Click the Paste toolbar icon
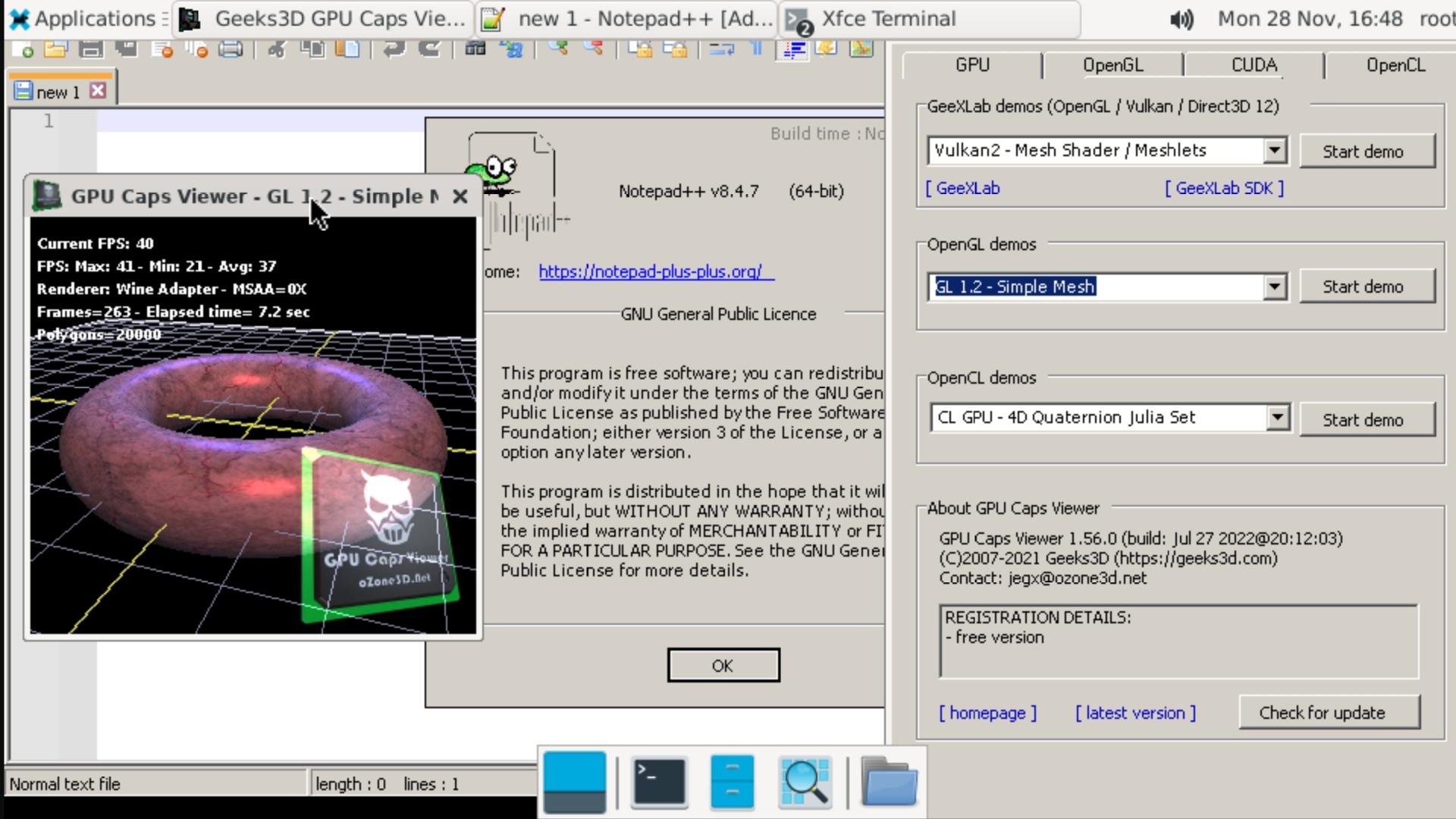Image resolution: width=1456 pixels, height=819 pixels. pyautogui.click(x=347, y=49)
